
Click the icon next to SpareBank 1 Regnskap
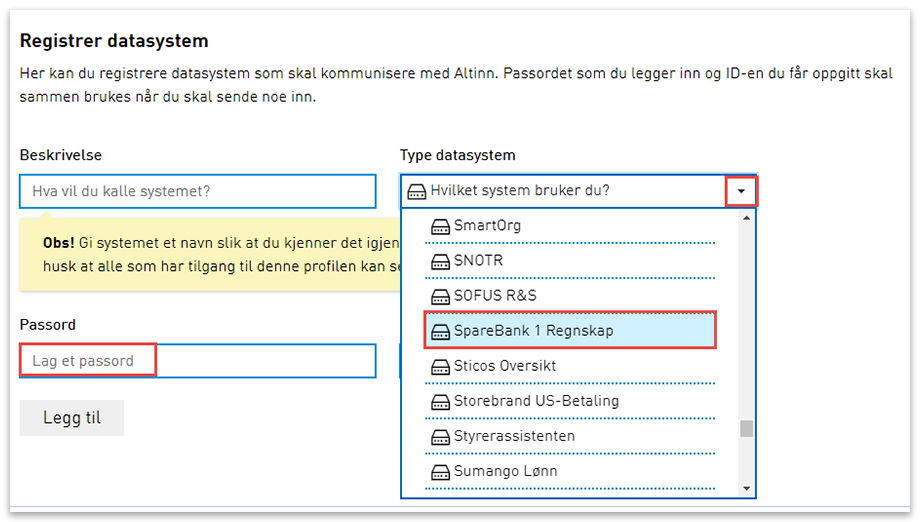pyautogui.click(x=440, y=332)
